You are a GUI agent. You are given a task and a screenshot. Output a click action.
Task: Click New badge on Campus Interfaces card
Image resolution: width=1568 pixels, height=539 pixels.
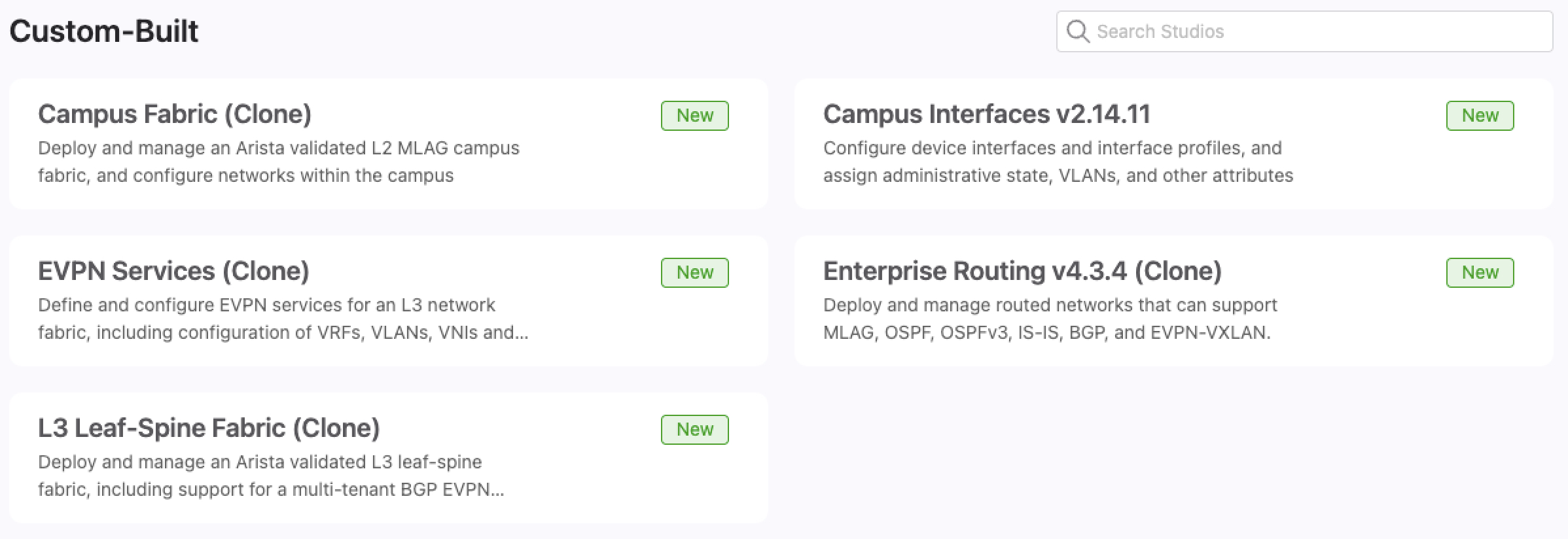pos(1480,116)
